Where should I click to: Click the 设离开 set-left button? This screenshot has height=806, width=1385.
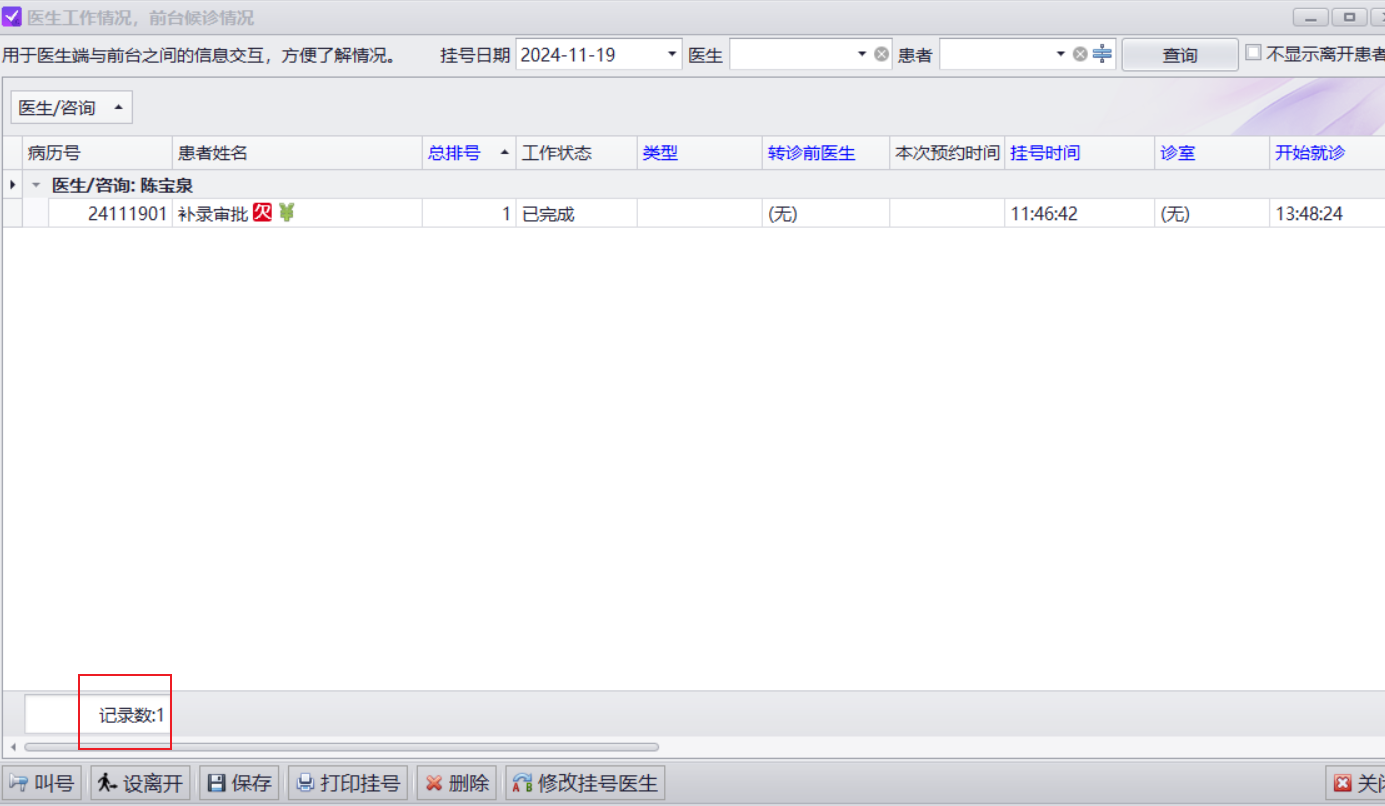(141, 783)
